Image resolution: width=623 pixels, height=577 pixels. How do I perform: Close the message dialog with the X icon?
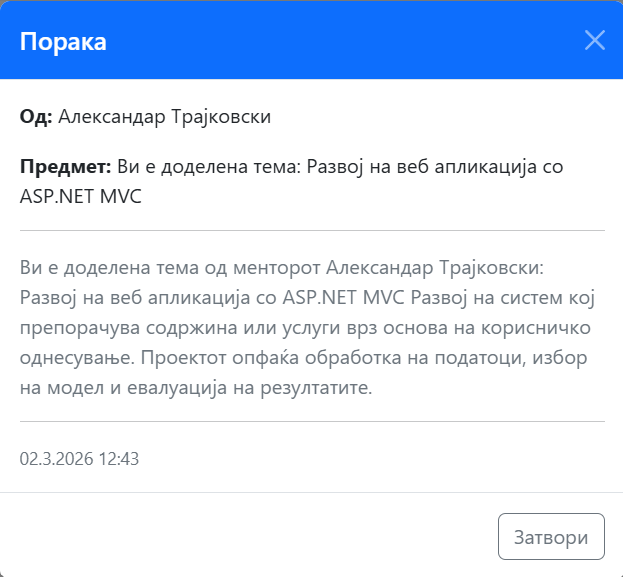595,40
